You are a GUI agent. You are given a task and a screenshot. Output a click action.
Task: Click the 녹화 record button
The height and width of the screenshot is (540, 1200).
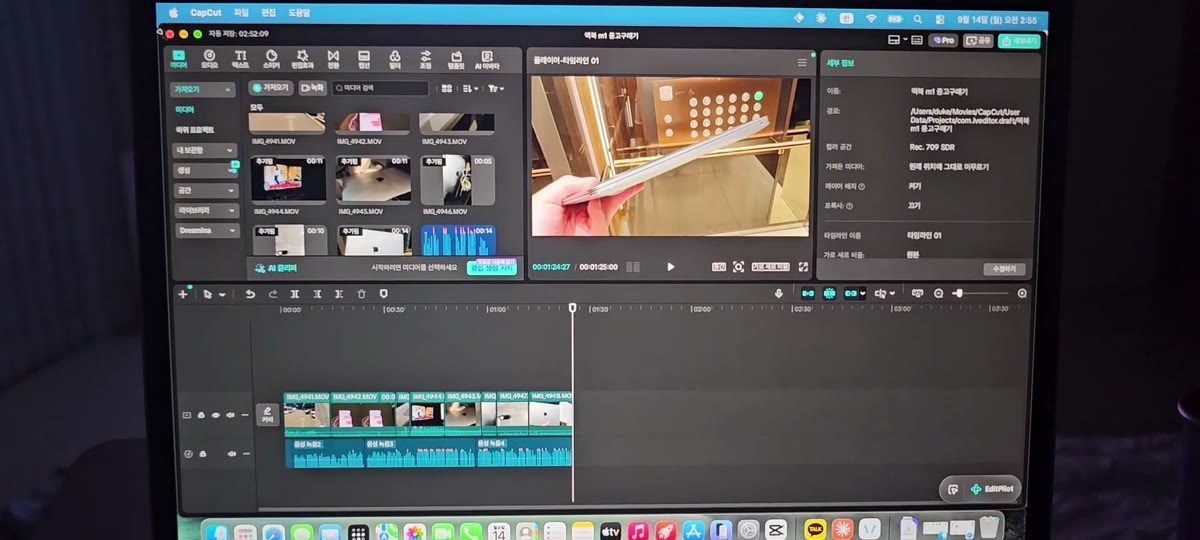point(313,88)
